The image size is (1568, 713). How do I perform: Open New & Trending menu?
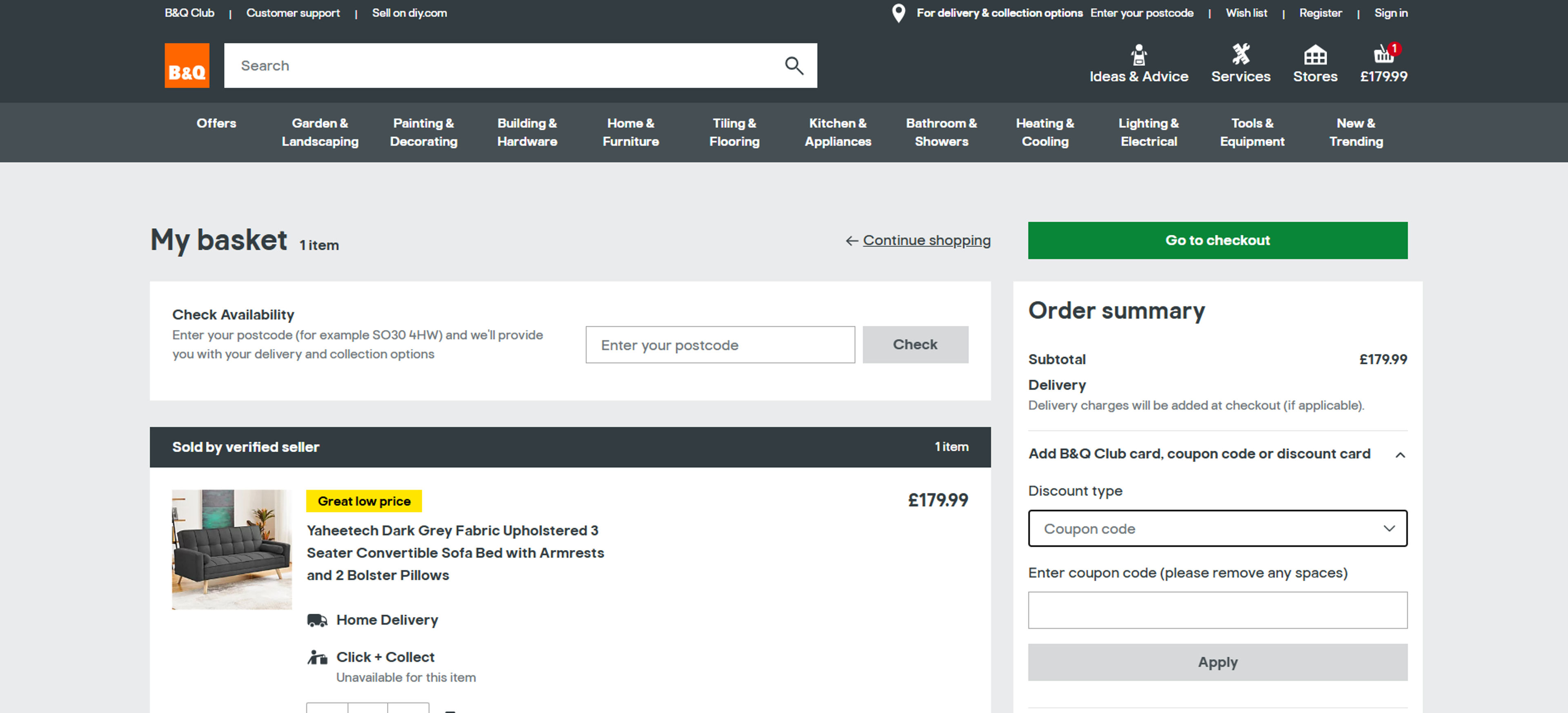coord(1356,132)
